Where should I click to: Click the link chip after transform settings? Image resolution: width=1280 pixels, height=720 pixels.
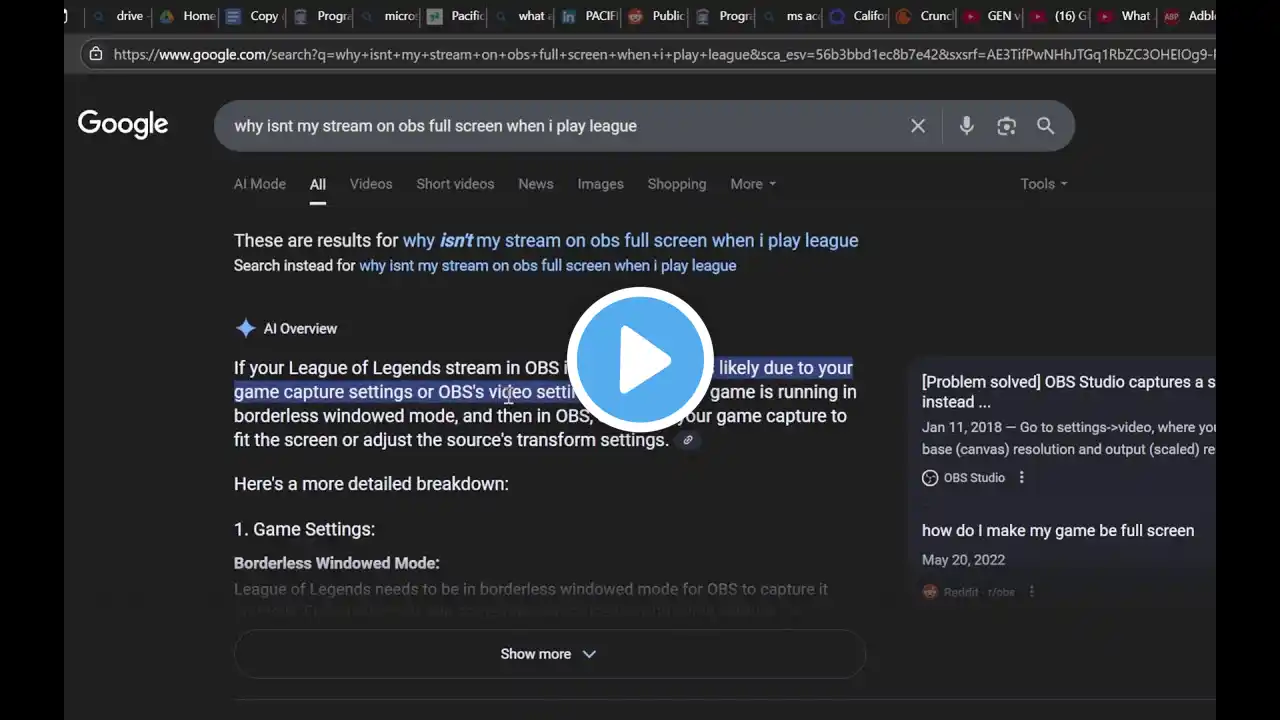coord(688,440)
